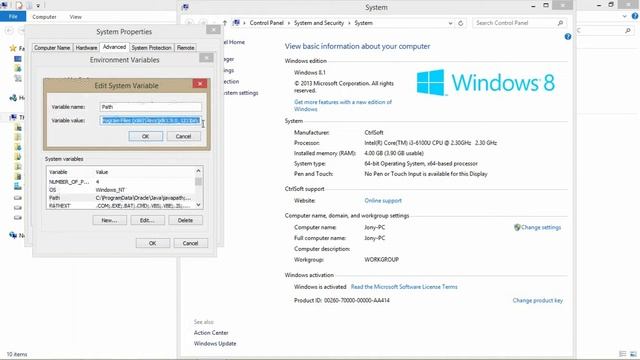Click Jony-PC beside Computer name
The height and width of the screenshot is (360, 640).
pos(375,227)
